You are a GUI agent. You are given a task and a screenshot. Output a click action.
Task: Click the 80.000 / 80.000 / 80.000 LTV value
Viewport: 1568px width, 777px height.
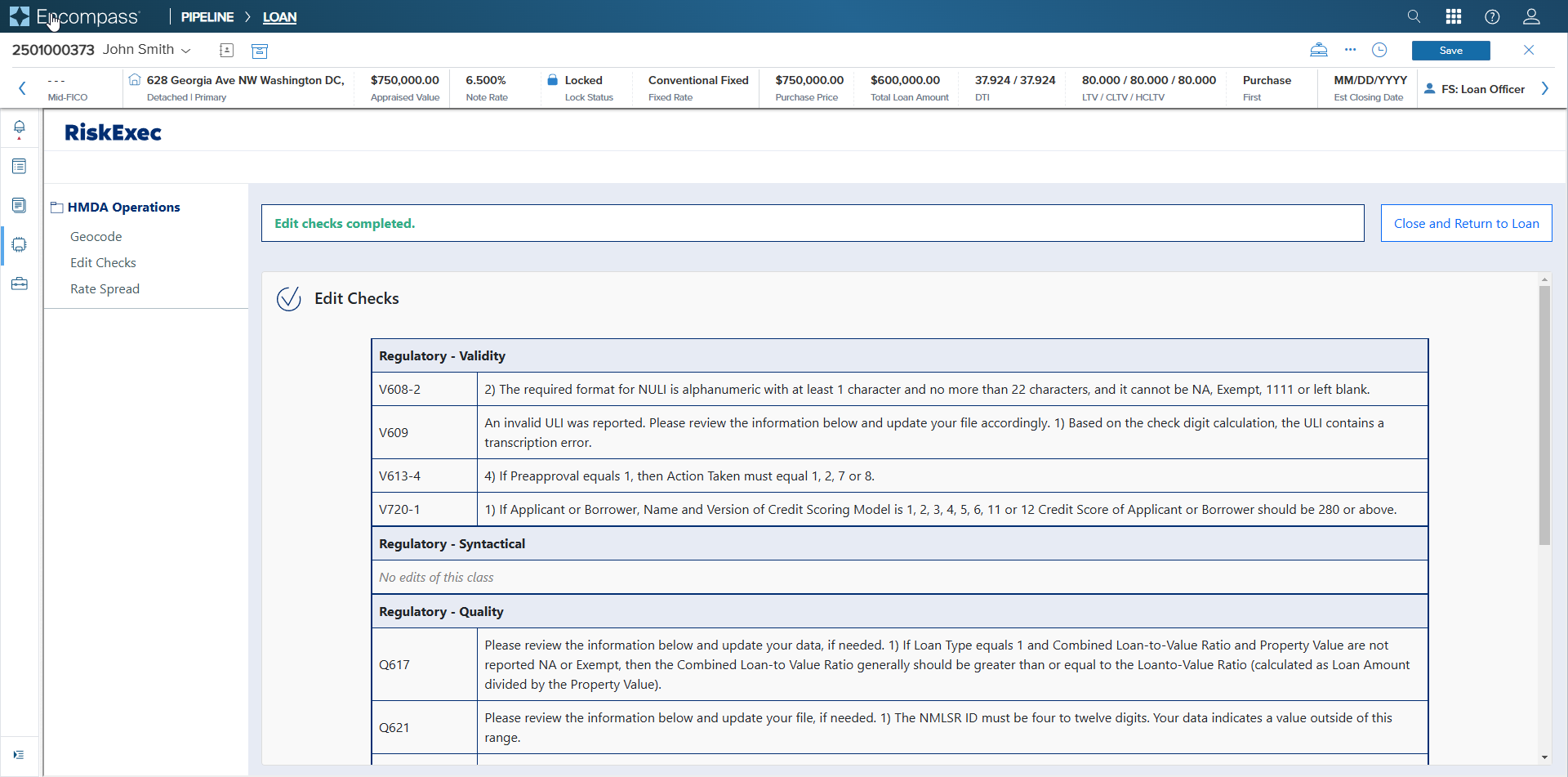(1149, 80)
